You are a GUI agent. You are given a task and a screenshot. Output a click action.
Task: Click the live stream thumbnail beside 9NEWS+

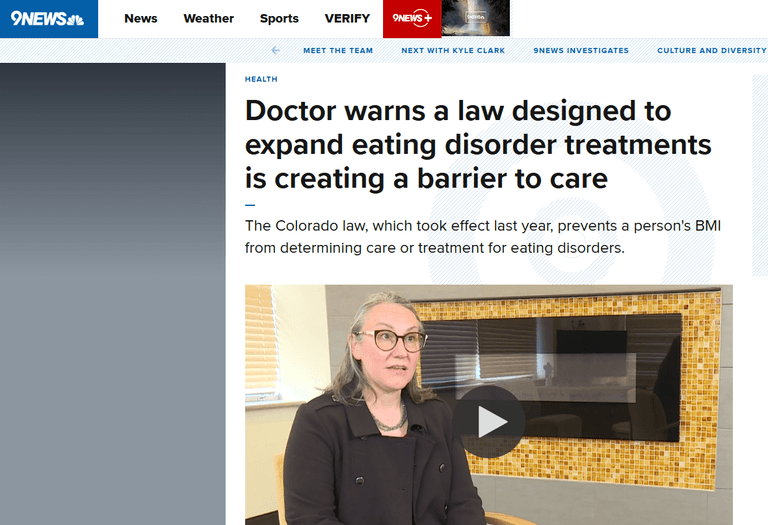click(476, 18)
